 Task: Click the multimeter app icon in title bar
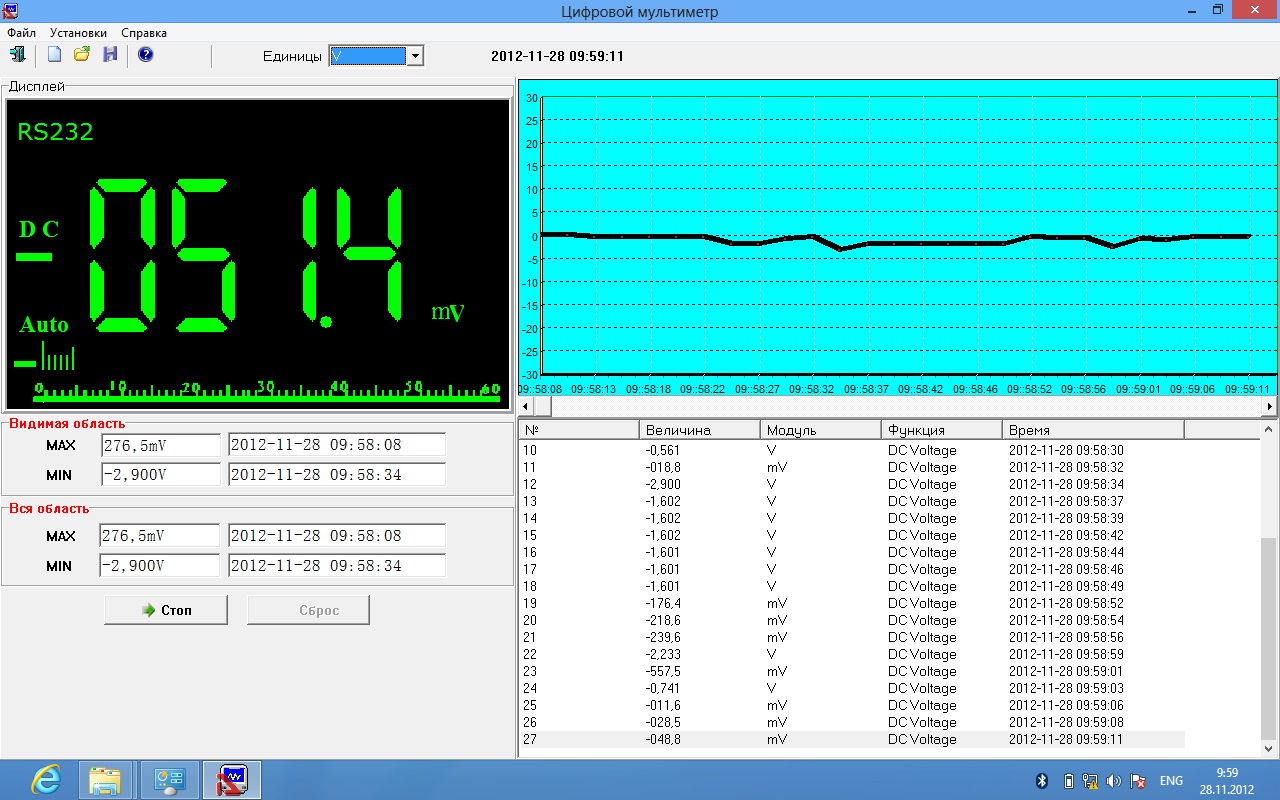[x=10, y=11]
